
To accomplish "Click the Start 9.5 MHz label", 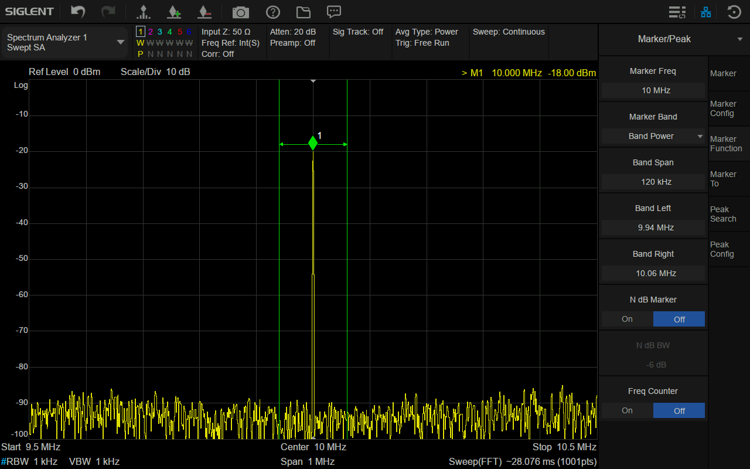I will 31,447.
